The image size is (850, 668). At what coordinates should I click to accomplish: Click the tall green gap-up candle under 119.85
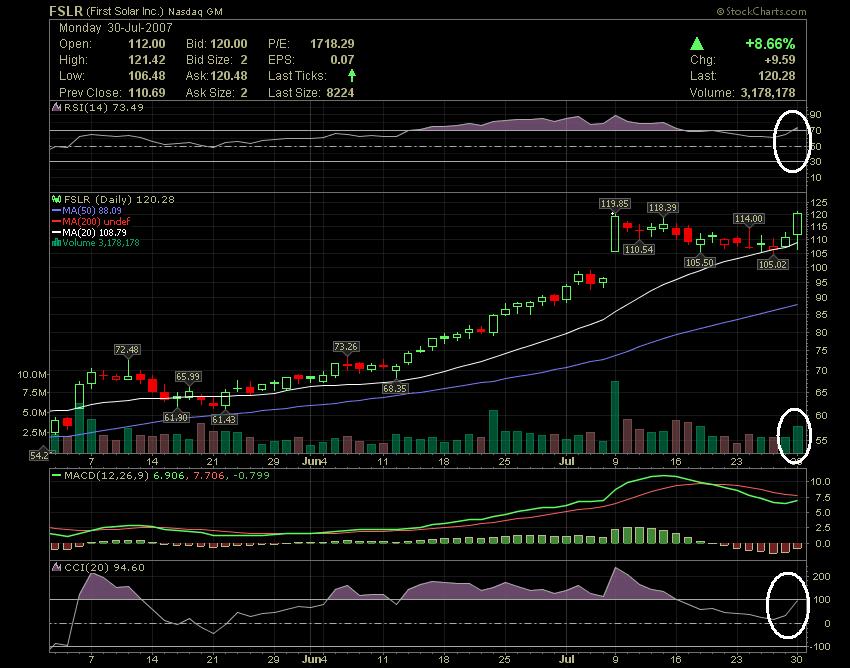[x=615, y=233]
